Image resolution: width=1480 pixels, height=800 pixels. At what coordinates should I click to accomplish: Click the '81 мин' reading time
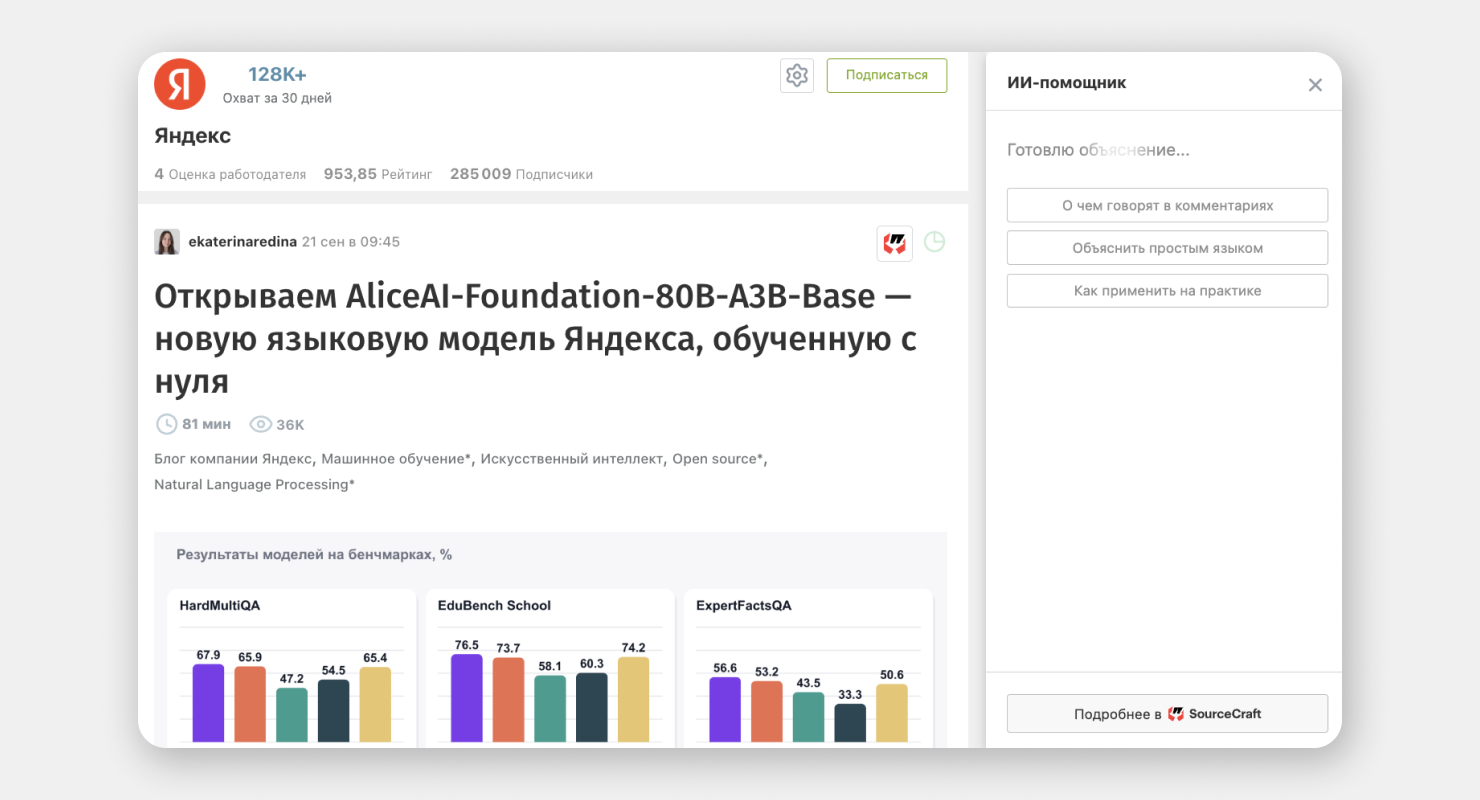point(206,425)
